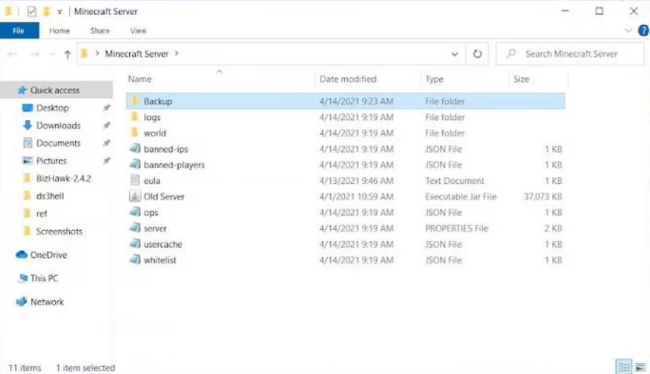Click the Search Minecraft Server field
Screen dimensions: 650x374
coord(570,54)
